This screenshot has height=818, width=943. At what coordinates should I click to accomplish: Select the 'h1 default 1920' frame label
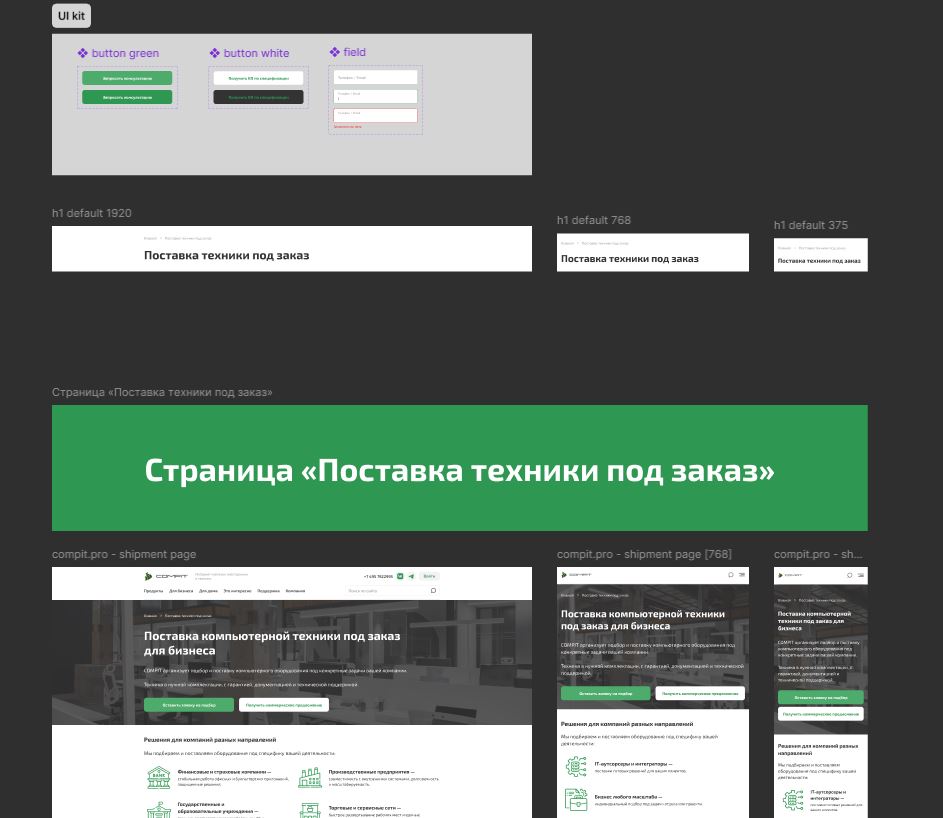[92, 213]
